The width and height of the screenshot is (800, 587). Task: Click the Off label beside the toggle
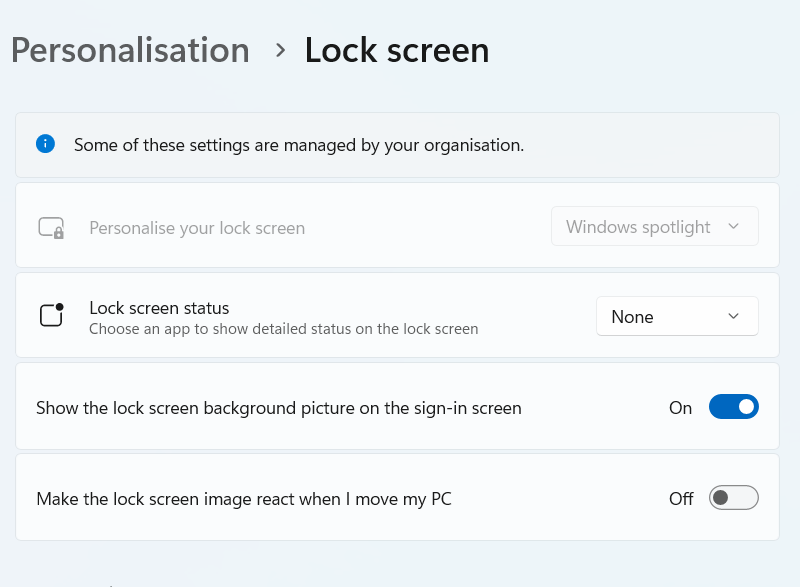tap(681, 498)
